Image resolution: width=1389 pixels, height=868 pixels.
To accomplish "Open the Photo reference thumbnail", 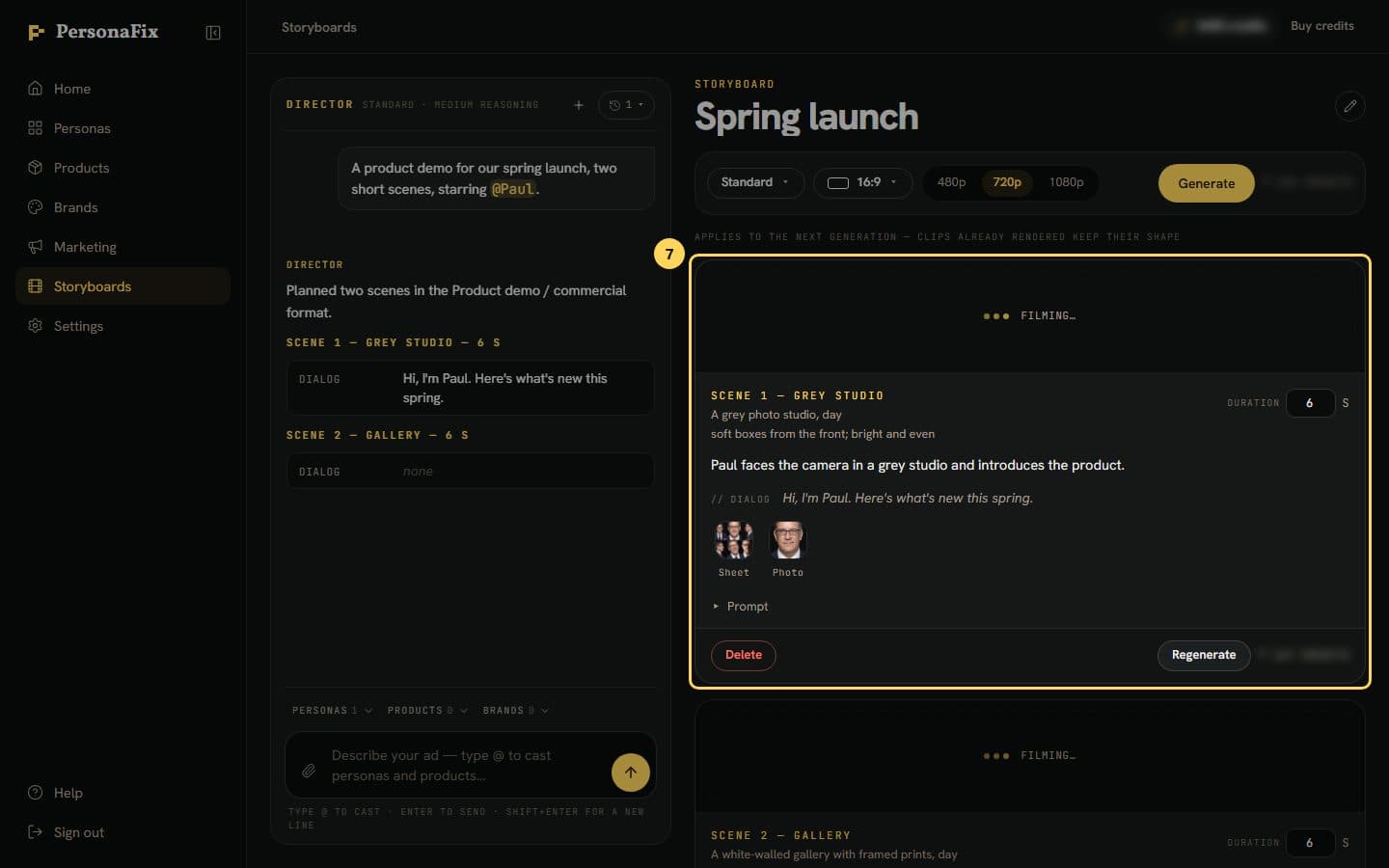I will tap(787, 540).
